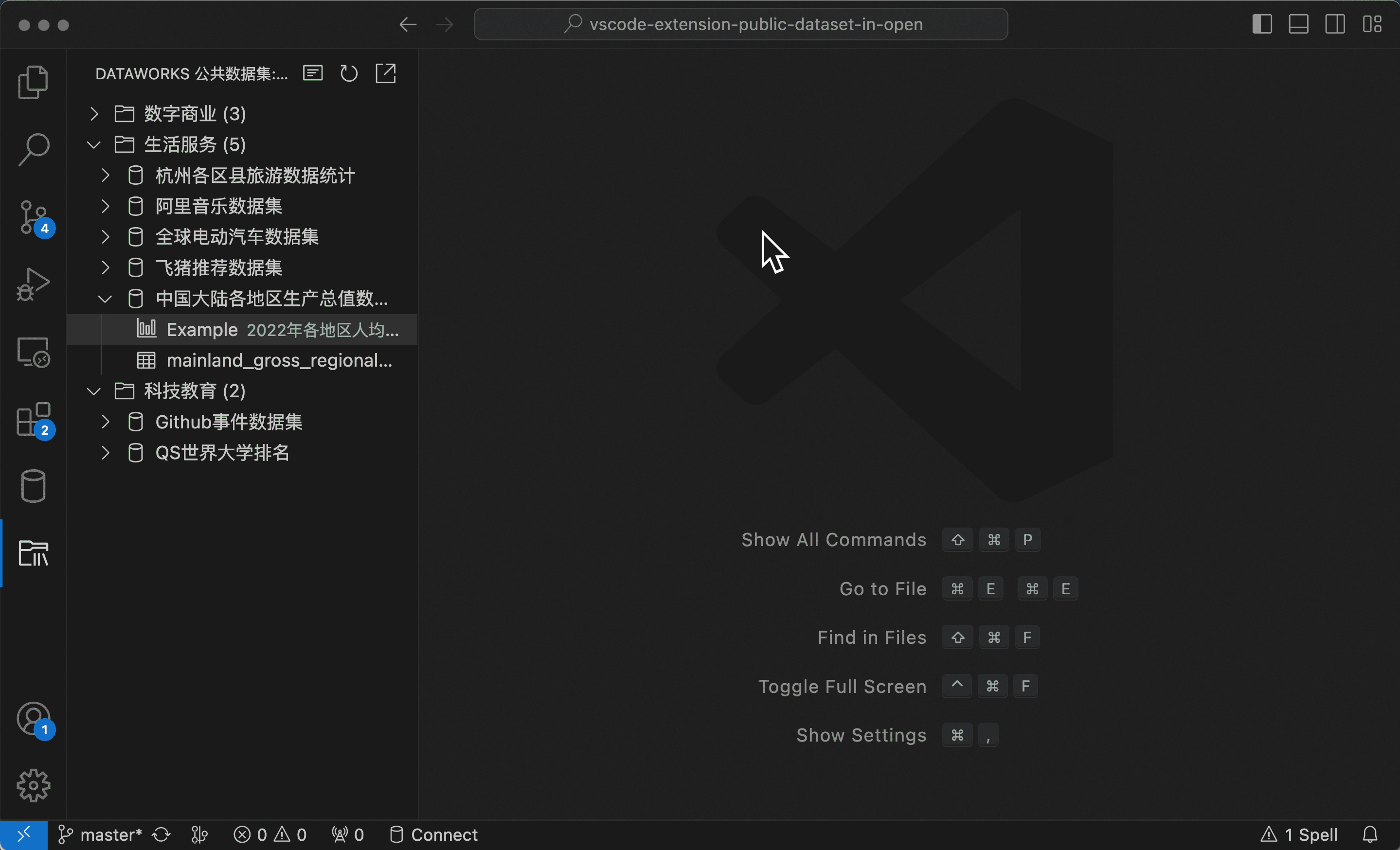Click Toggle Full Screen text
This screenshot has height=850, width=1400.
[842, 687]
